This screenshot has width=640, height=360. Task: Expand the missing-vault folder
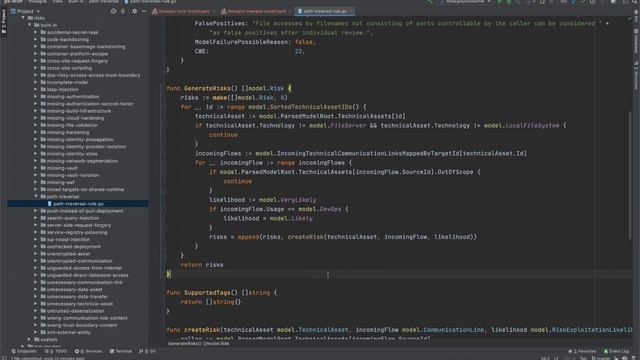tap(36, 168)
